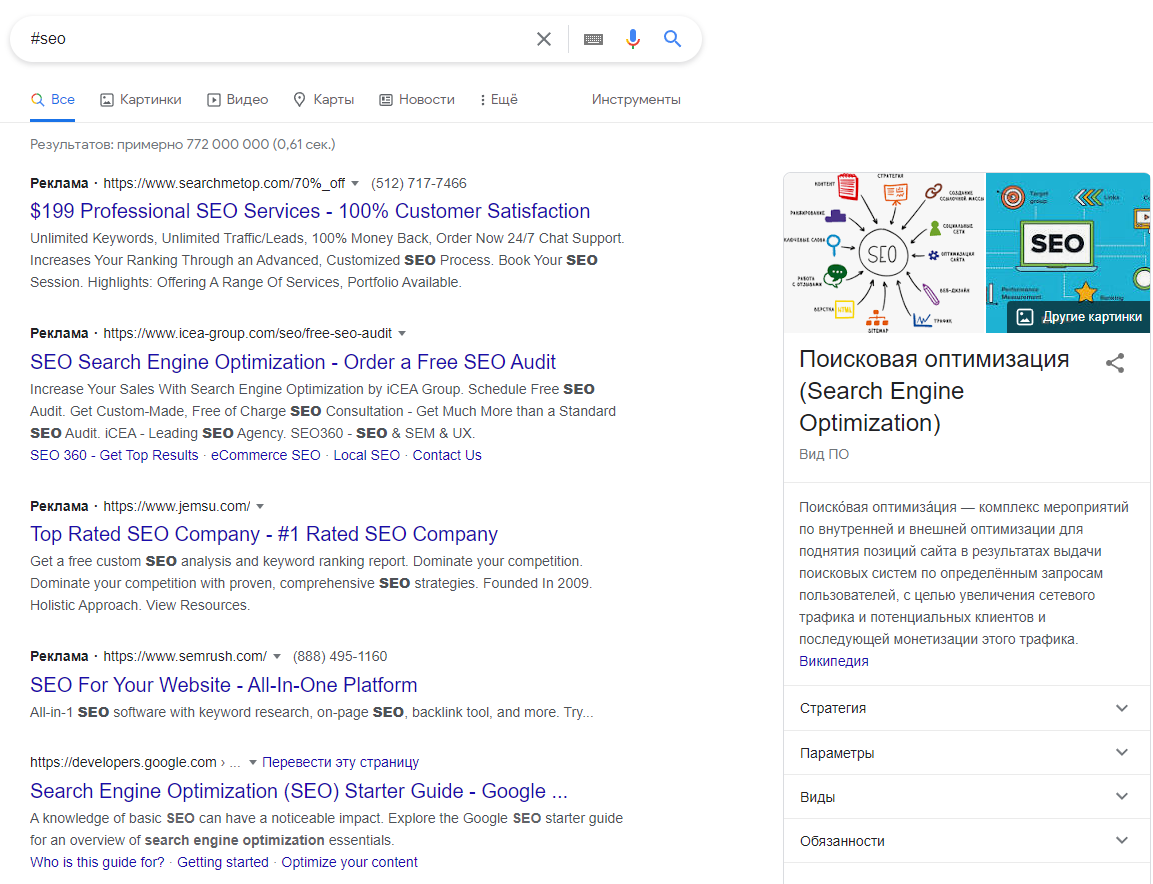Image resolution: width=1153 pixels, height=884 pixels.
Task: Open the Википедия link
Action: click(833, 661)
